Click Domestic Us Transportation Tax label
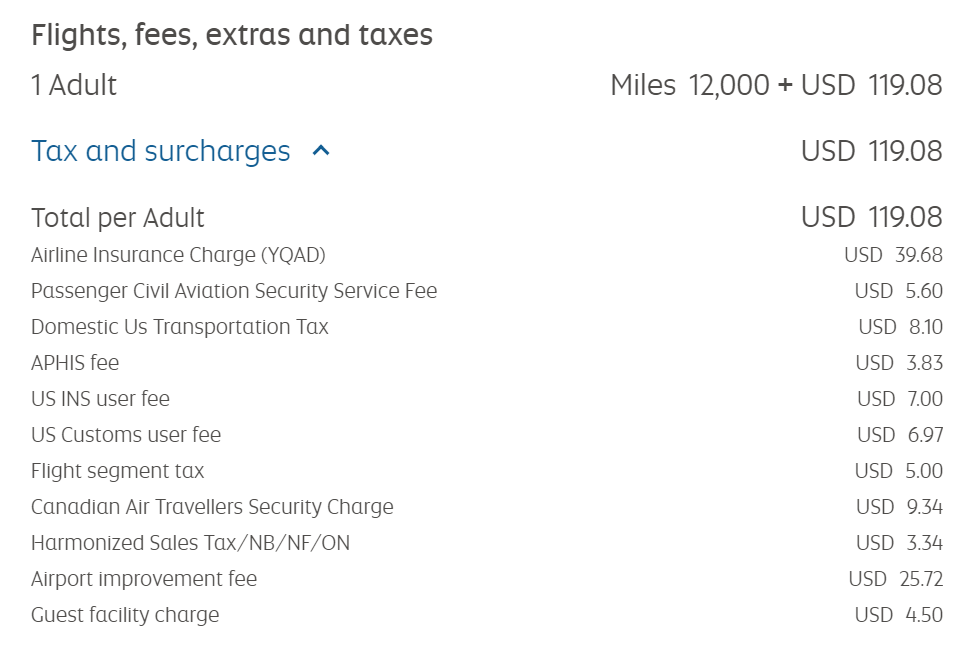The image size is (976, 659). [180, 327]
